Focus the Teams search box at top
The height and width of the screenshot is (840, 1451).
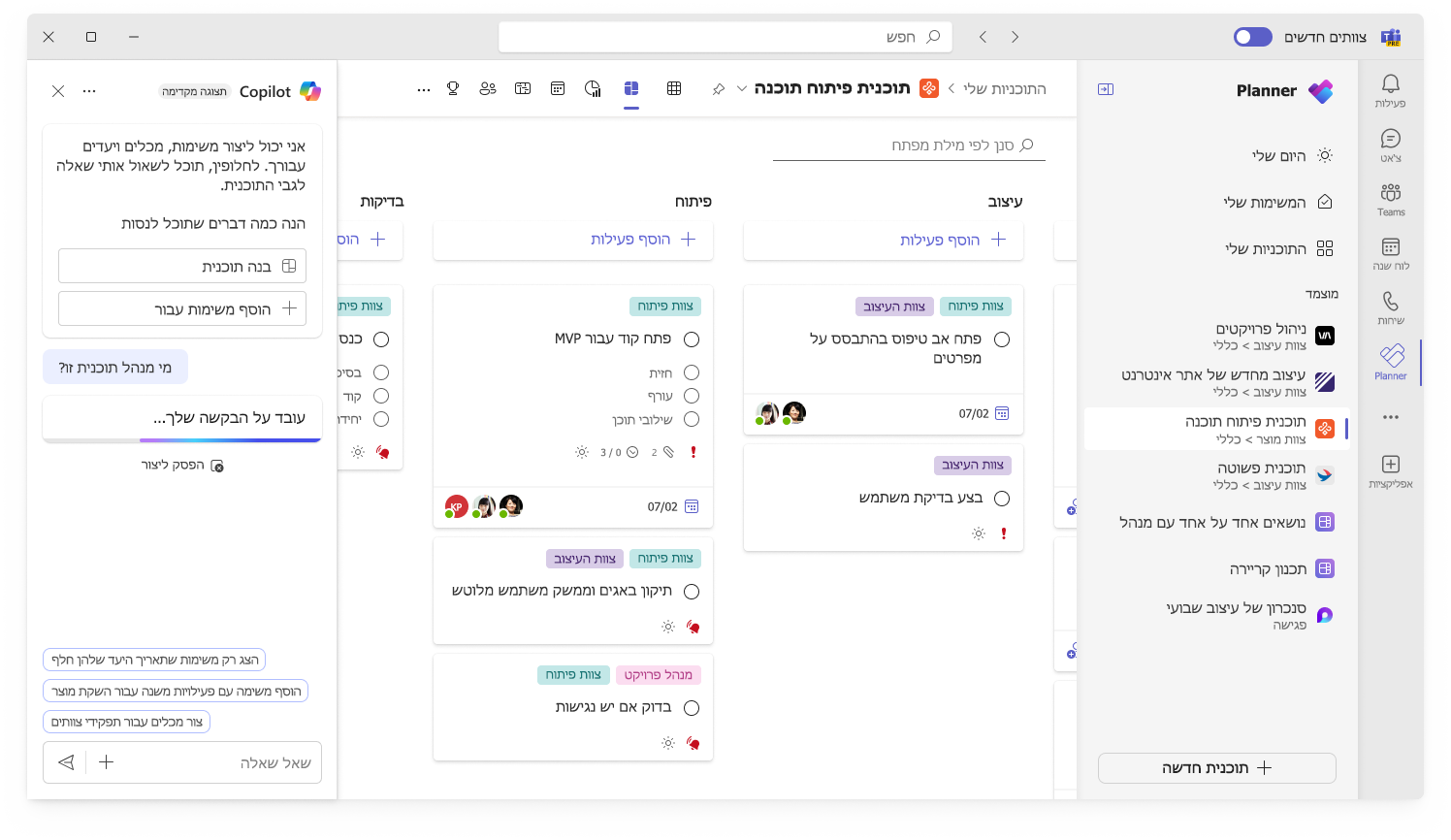pos(725,37)
